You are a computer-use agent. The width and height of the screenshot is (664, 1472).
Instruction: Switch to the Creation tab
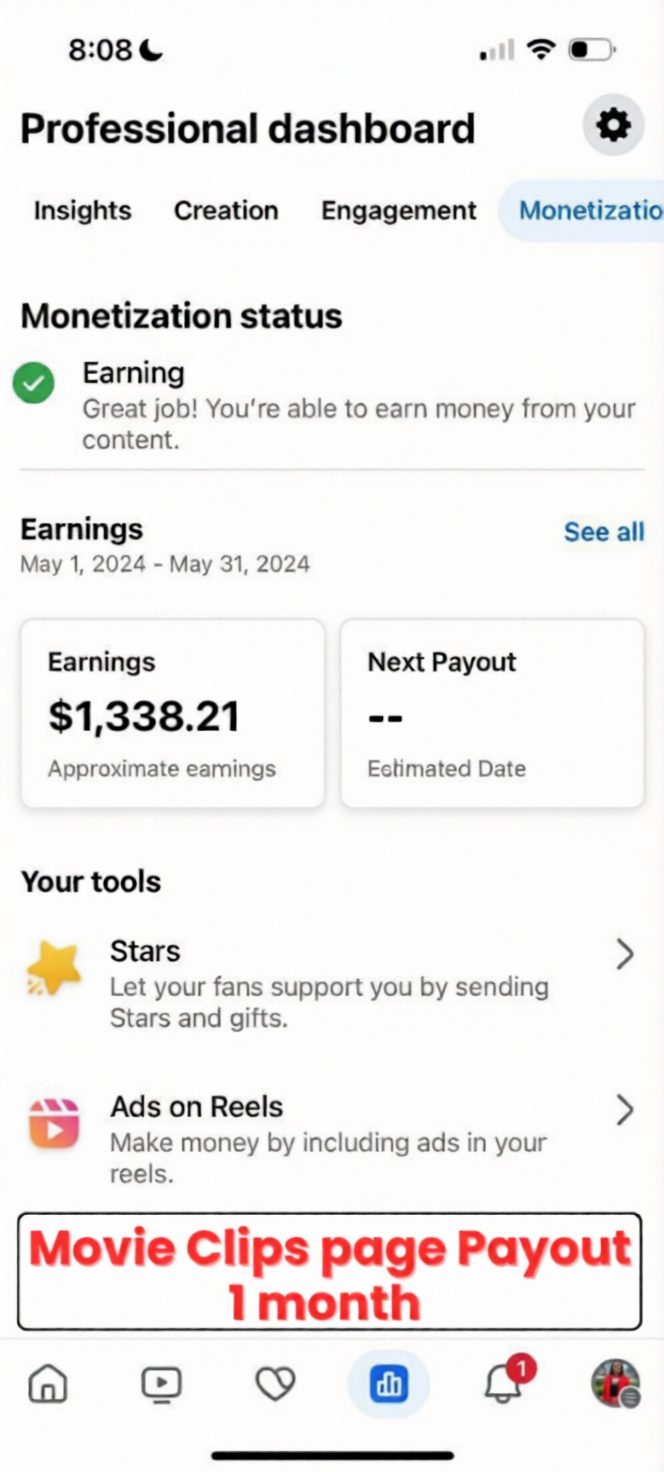click(226, 211)
